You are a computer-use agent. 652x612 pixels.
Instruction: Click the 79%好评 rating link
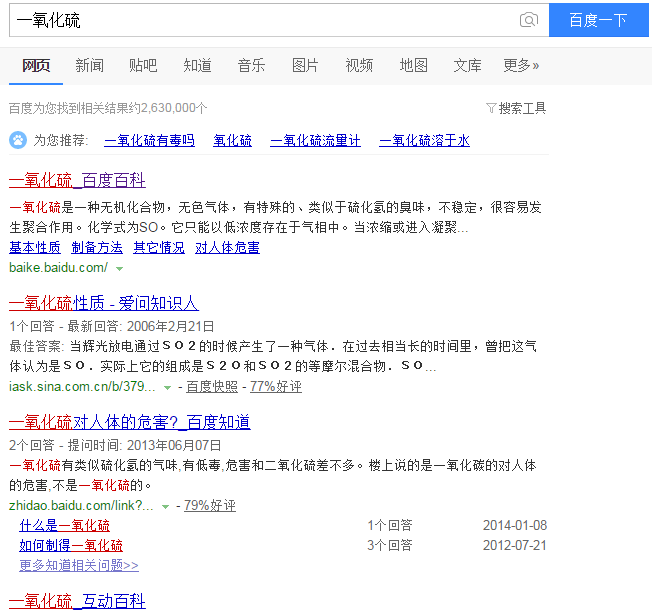[x=210, y=506]
